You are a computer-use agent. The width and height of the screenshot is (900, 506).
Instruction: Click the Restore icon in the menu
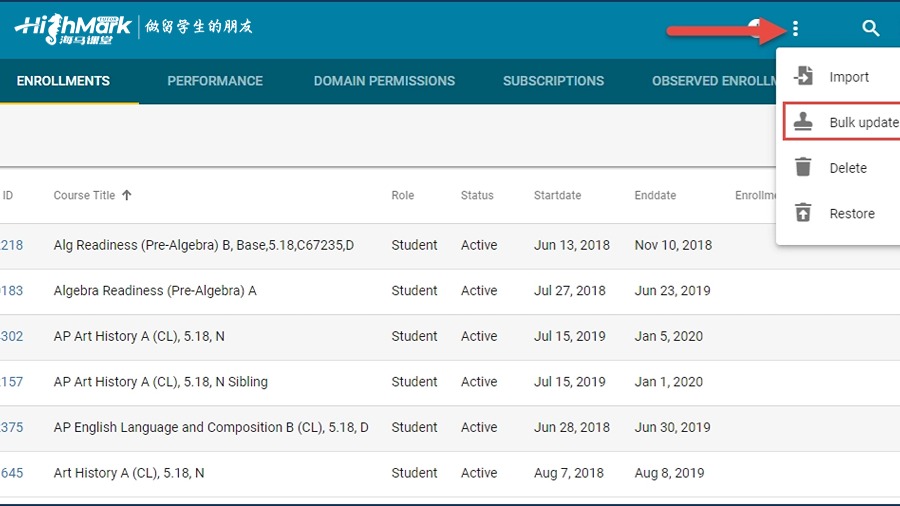pos(803,213)
